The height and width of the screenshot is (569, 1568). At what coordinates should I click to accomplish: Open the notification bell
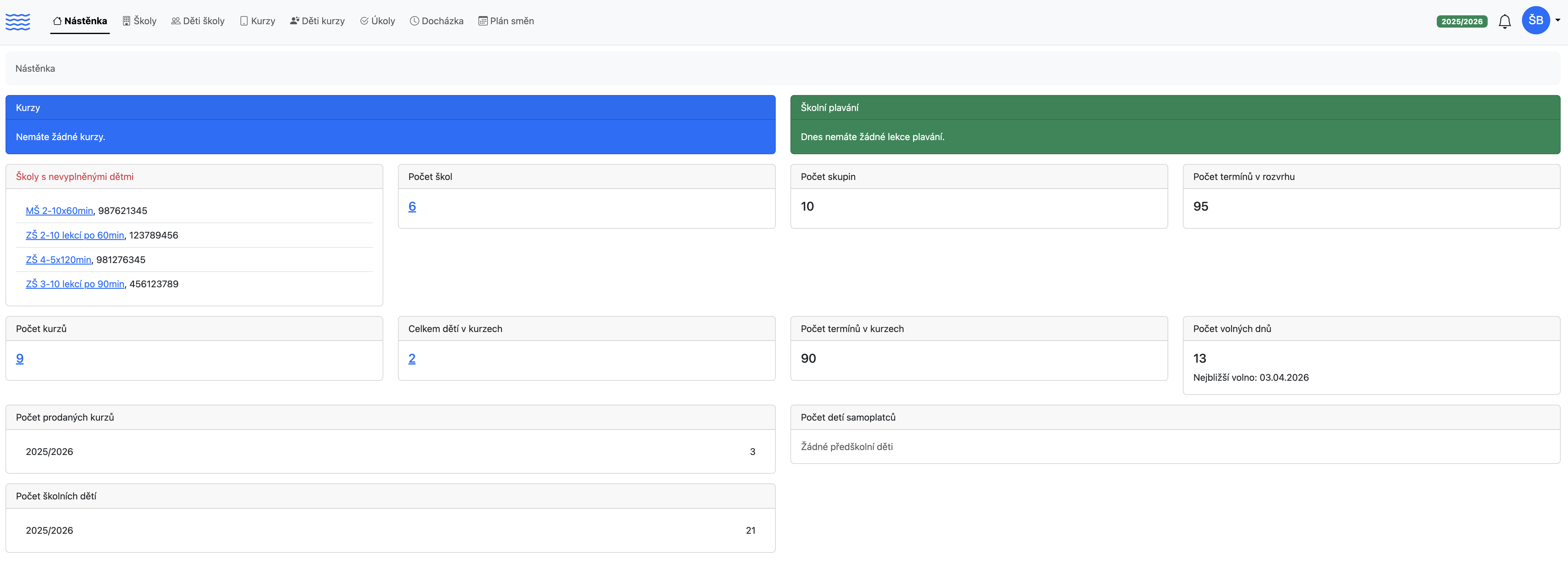pyautogui.click(x=1505, y=20)
